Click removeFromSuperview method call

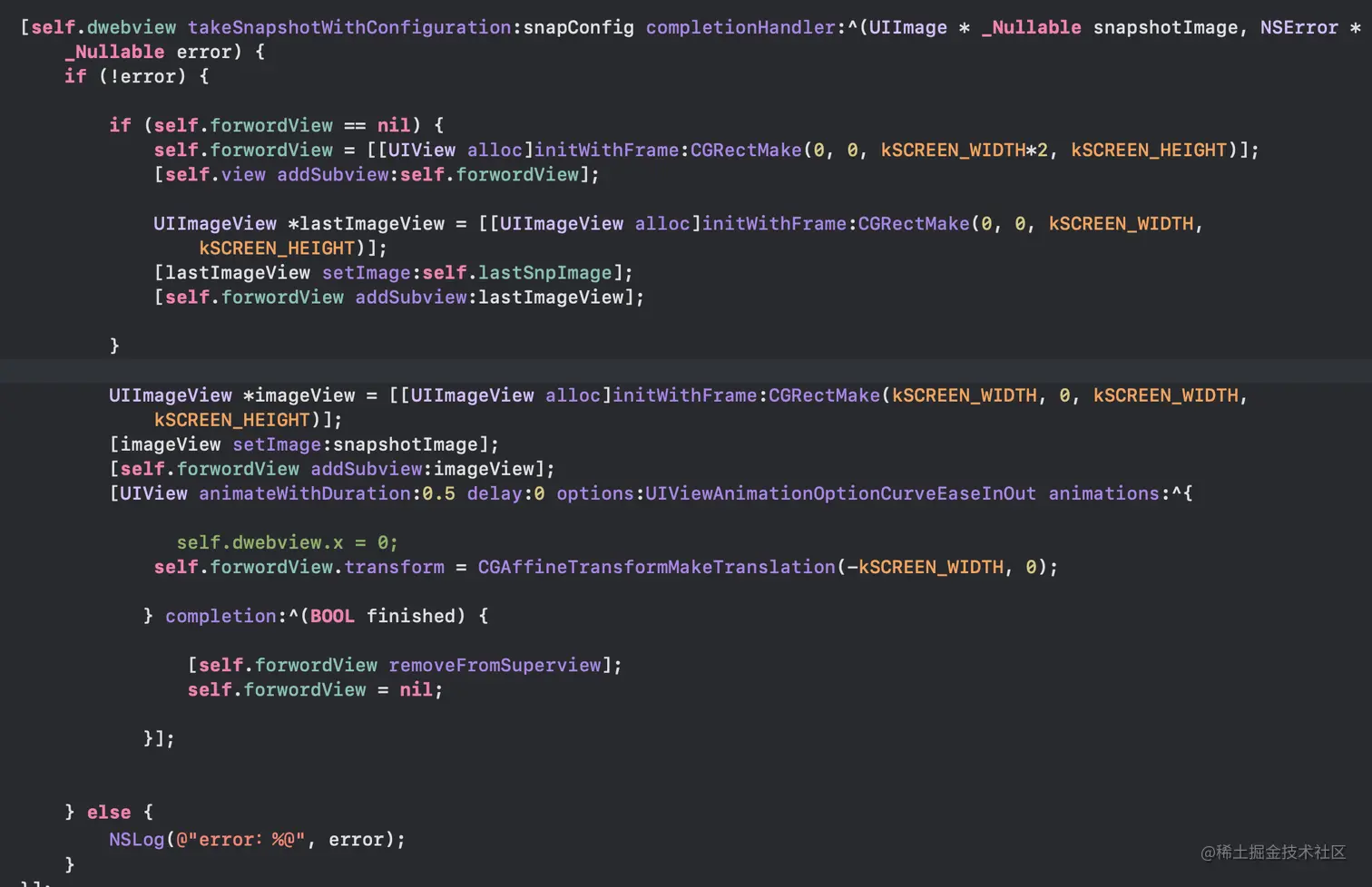coord(495,664)
